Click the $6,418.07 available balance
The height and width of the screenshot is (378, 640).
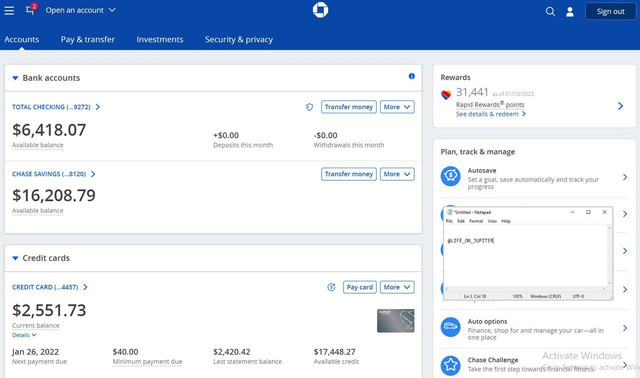tap(49, 130)
